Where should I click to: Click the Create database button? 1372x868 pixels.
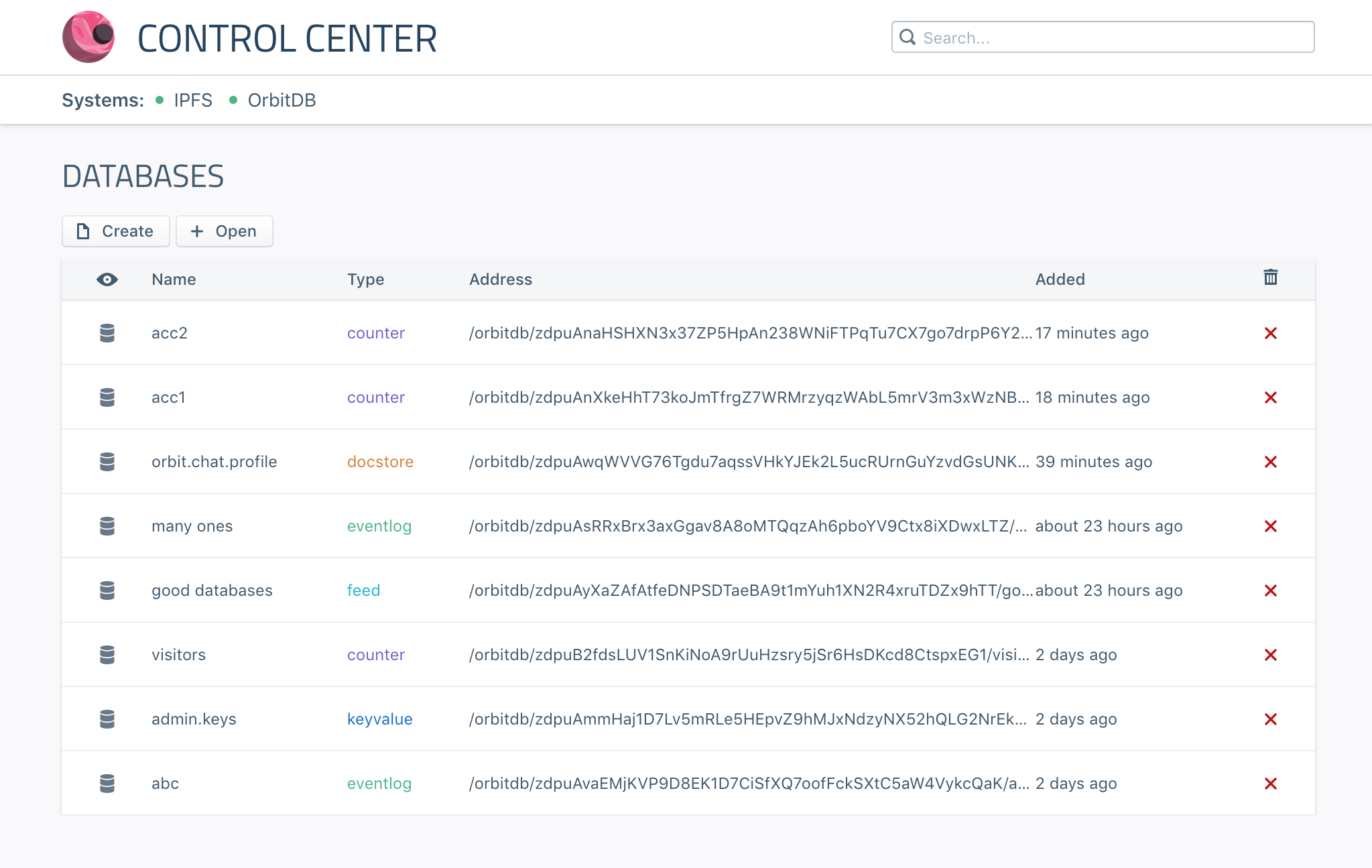[x=115, y=231]
